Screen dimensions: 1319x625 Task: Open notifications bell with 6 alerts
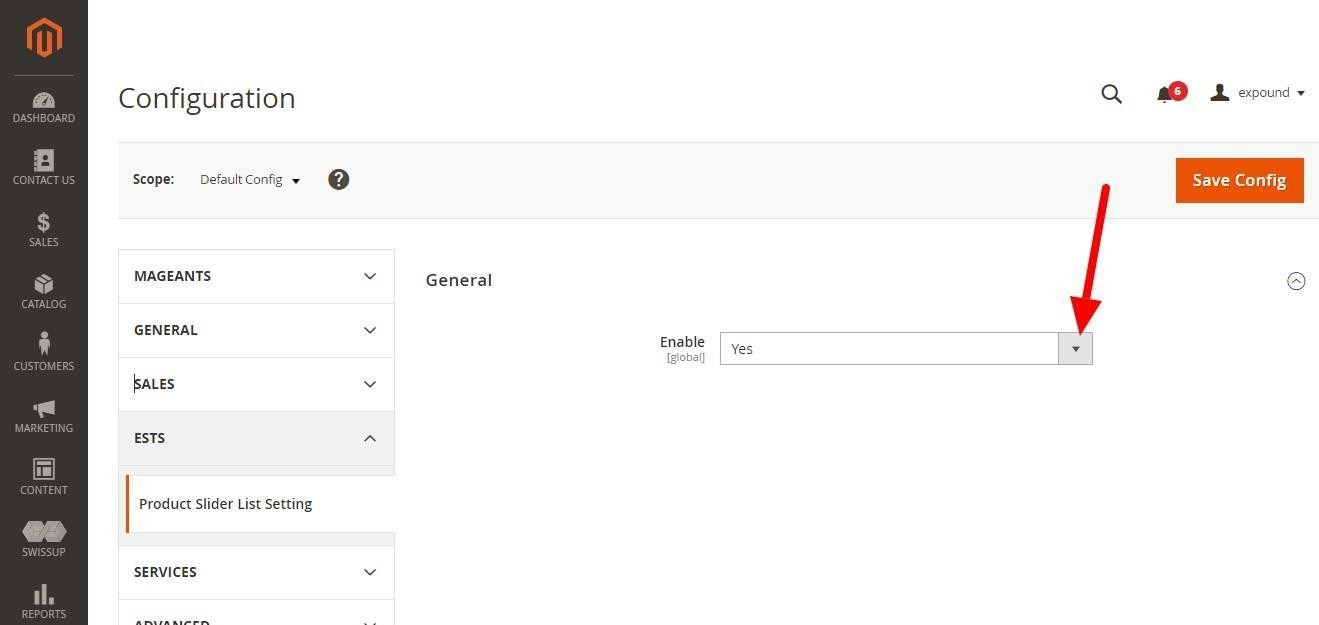pyautogui.click(x=1165, y=94)
